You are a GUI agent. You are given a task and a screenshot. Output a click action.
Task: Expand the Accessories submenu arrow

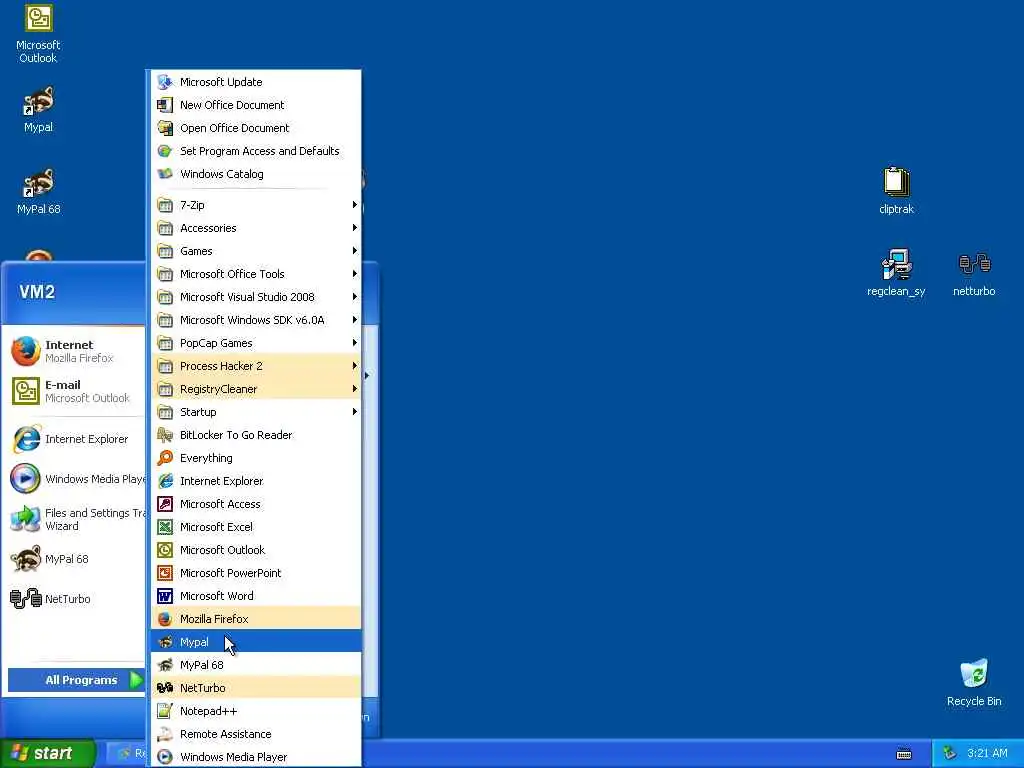355,227
